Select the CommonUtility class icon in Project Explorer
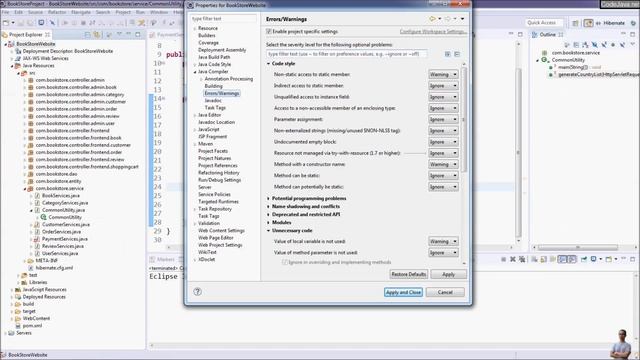This screenshot has height=360, width=640. point(43,217)
